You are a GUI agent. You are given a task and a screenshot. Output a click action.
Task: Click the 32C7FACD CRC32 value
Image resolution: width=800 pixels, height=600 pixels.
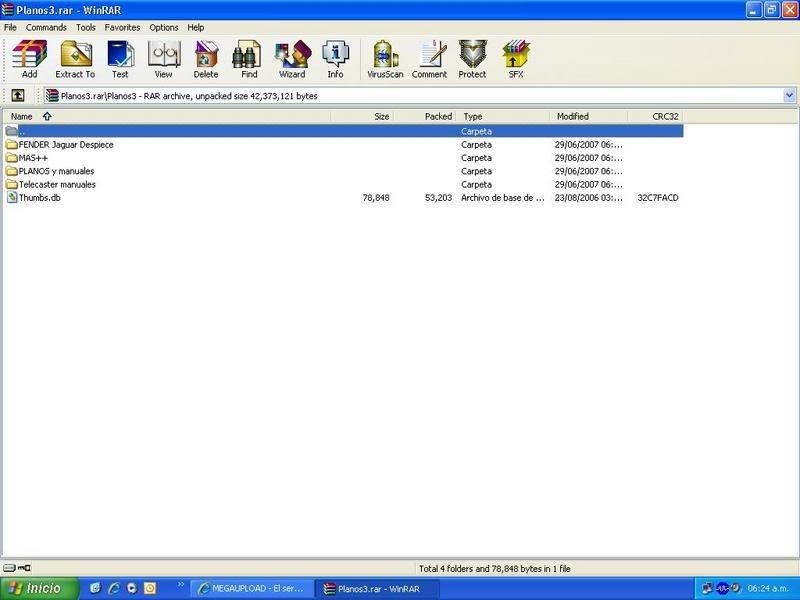pyautogui.click(x=658, y=197)
